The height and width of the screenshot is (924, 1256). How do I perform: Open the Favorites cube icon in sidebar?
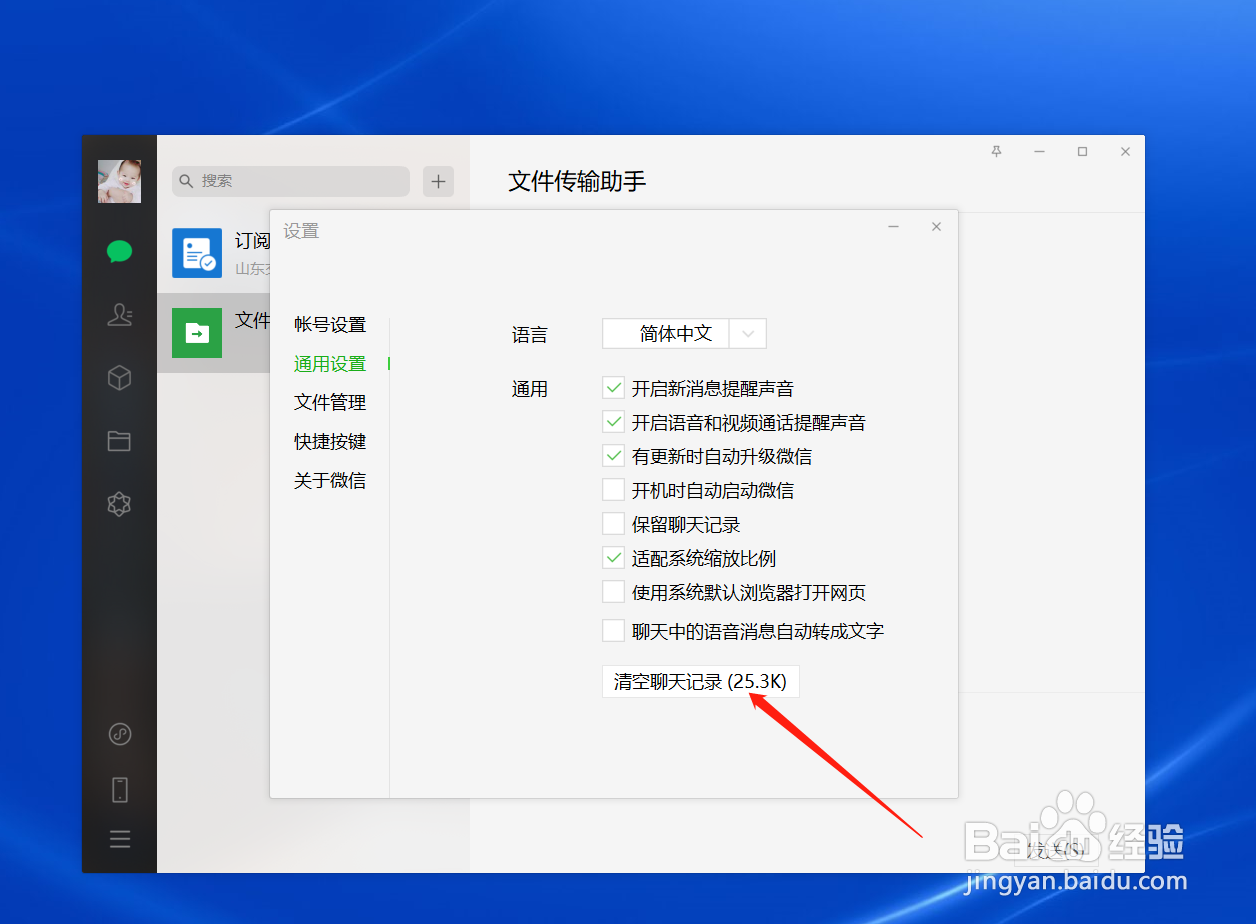[x=120, y=378]
